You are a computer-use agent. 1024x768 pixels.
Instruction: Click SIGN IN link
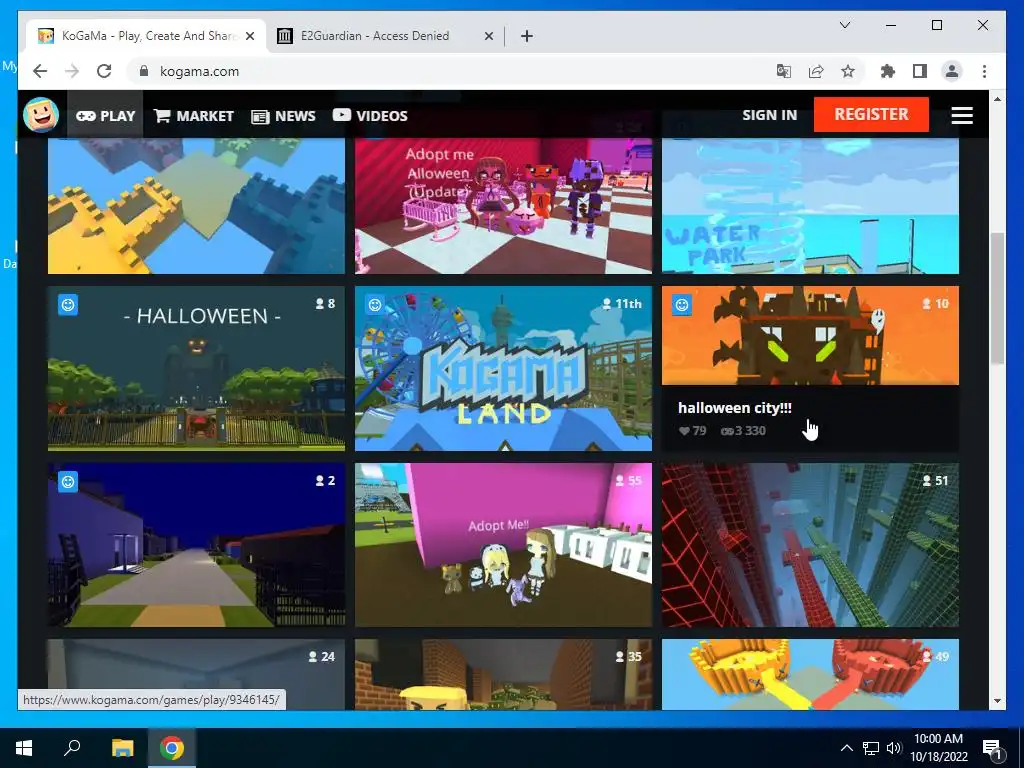pyautogui.click(x=769, y=115)
